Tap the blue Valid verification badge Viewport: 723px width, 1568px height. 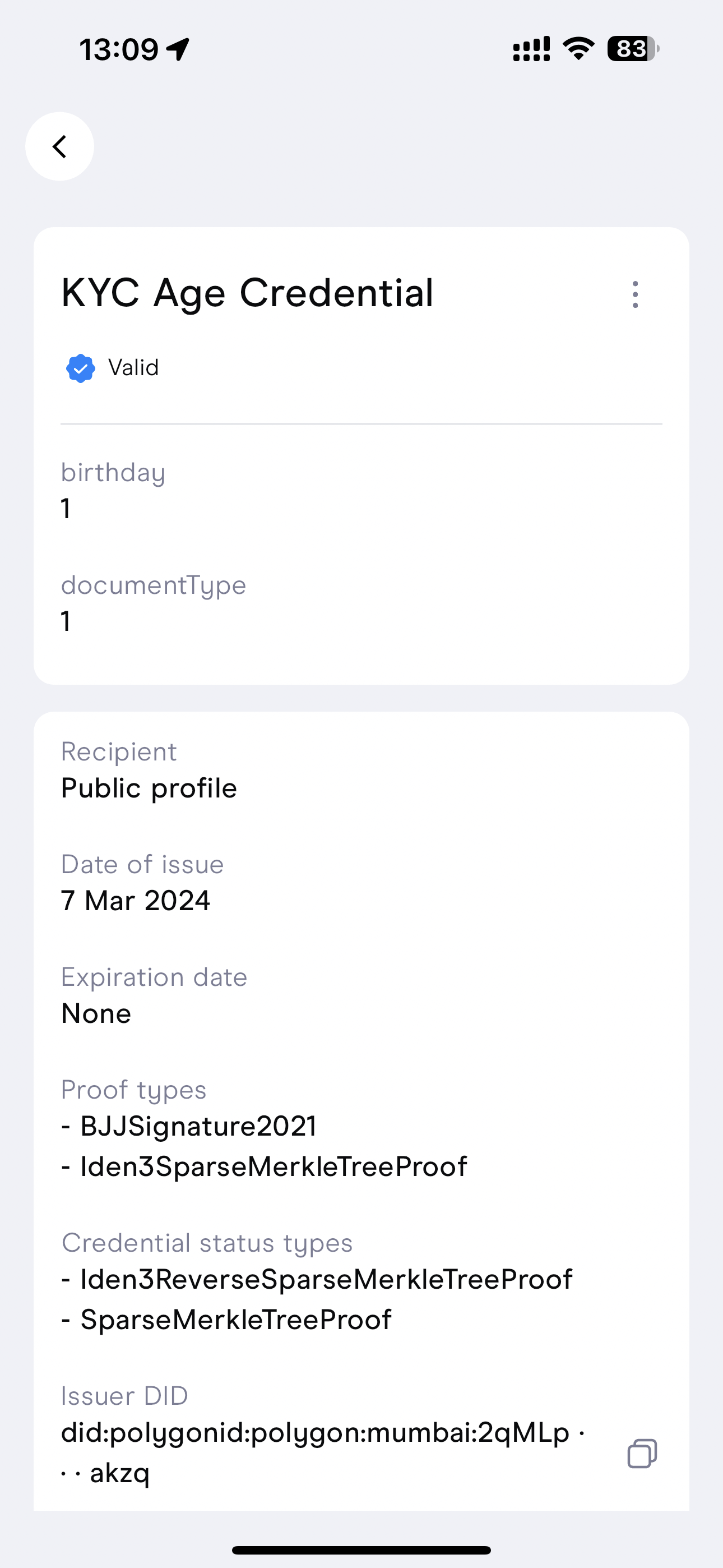[80, 368]
